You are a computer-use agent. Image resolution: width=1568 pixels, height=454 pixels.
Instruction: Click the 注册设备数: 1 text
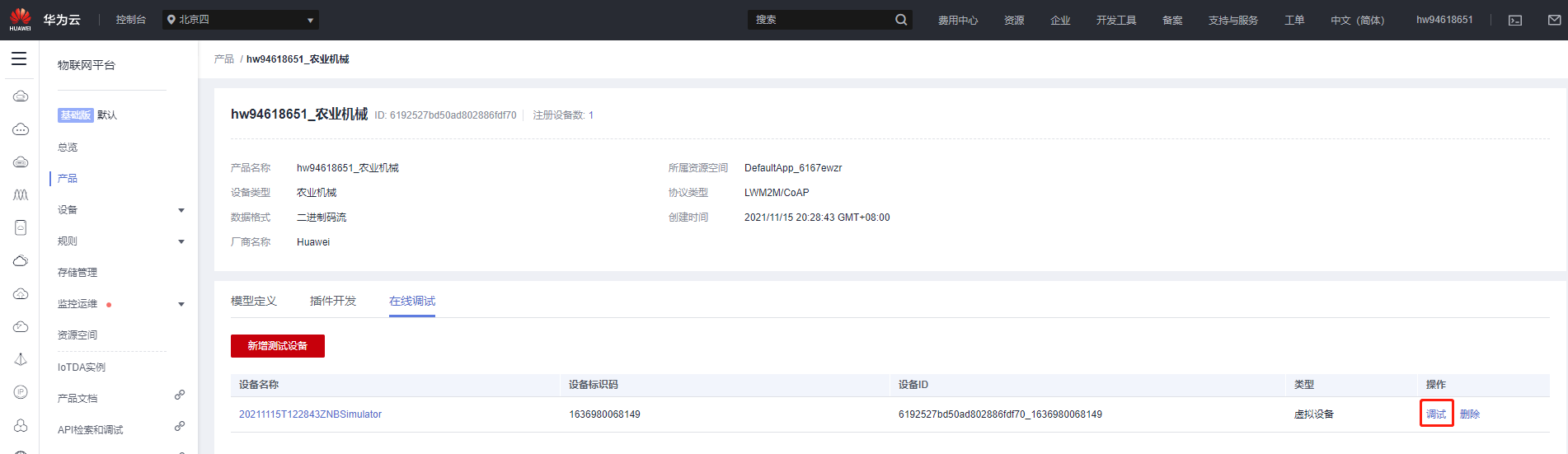563,115
